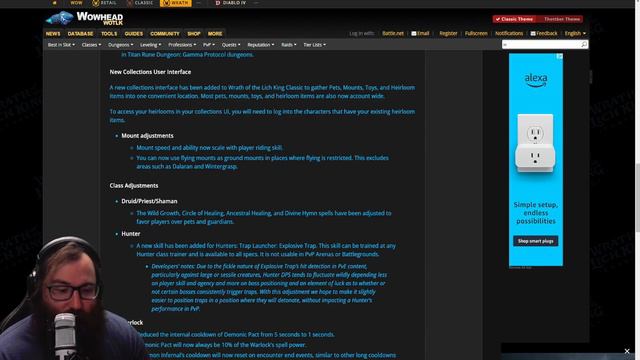This screenshot has height=360, width=640.
Task: Click the Wowhead WotLK logo
Action: (x=84, y=18)
